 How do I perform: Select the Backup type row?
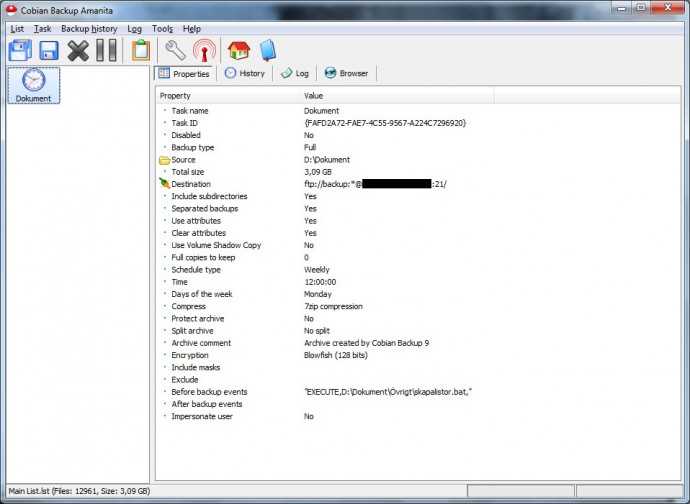tap(418, 147)
